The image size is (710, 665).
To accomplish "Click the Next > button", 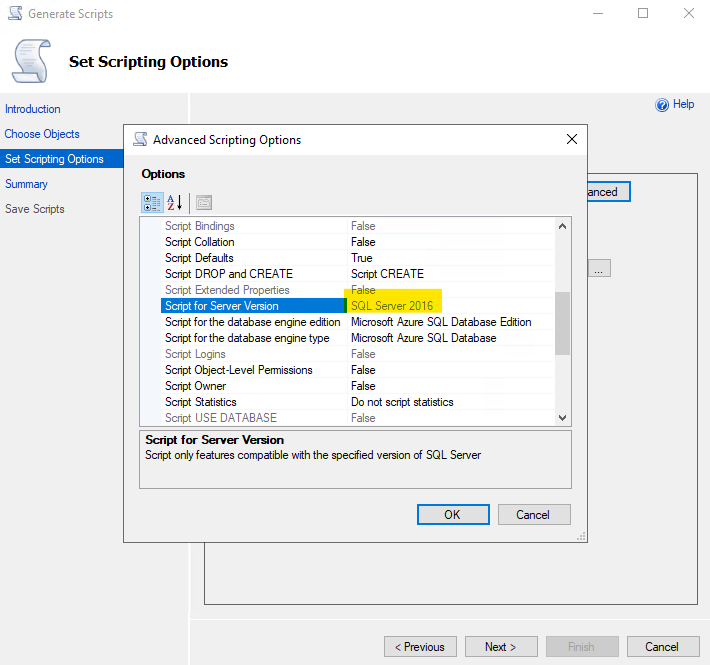I will tap(501, 646).
